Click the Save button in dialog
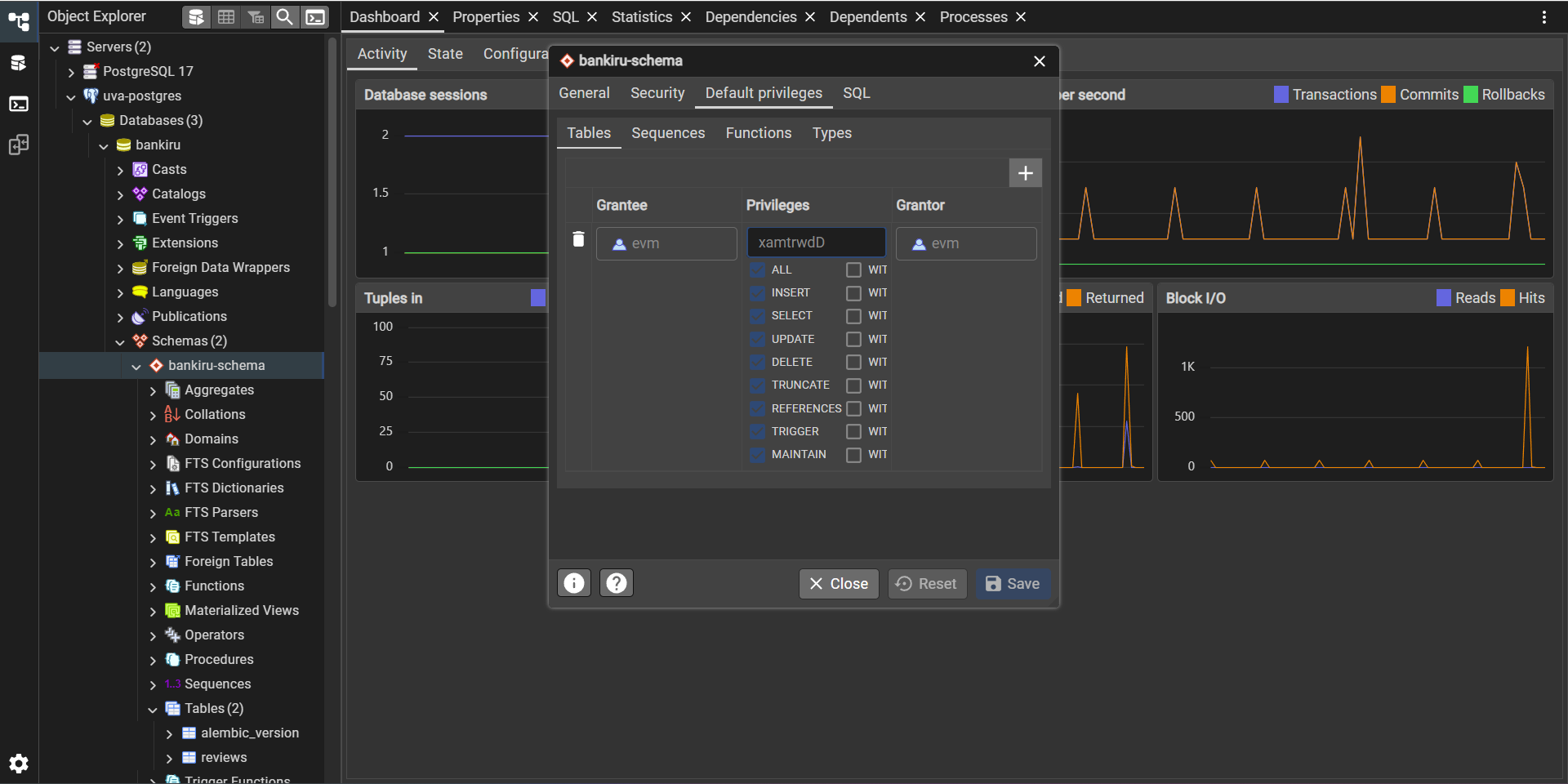This screenshot has width=1568, height=784. pyautogui.click(x=1013, y=584)
